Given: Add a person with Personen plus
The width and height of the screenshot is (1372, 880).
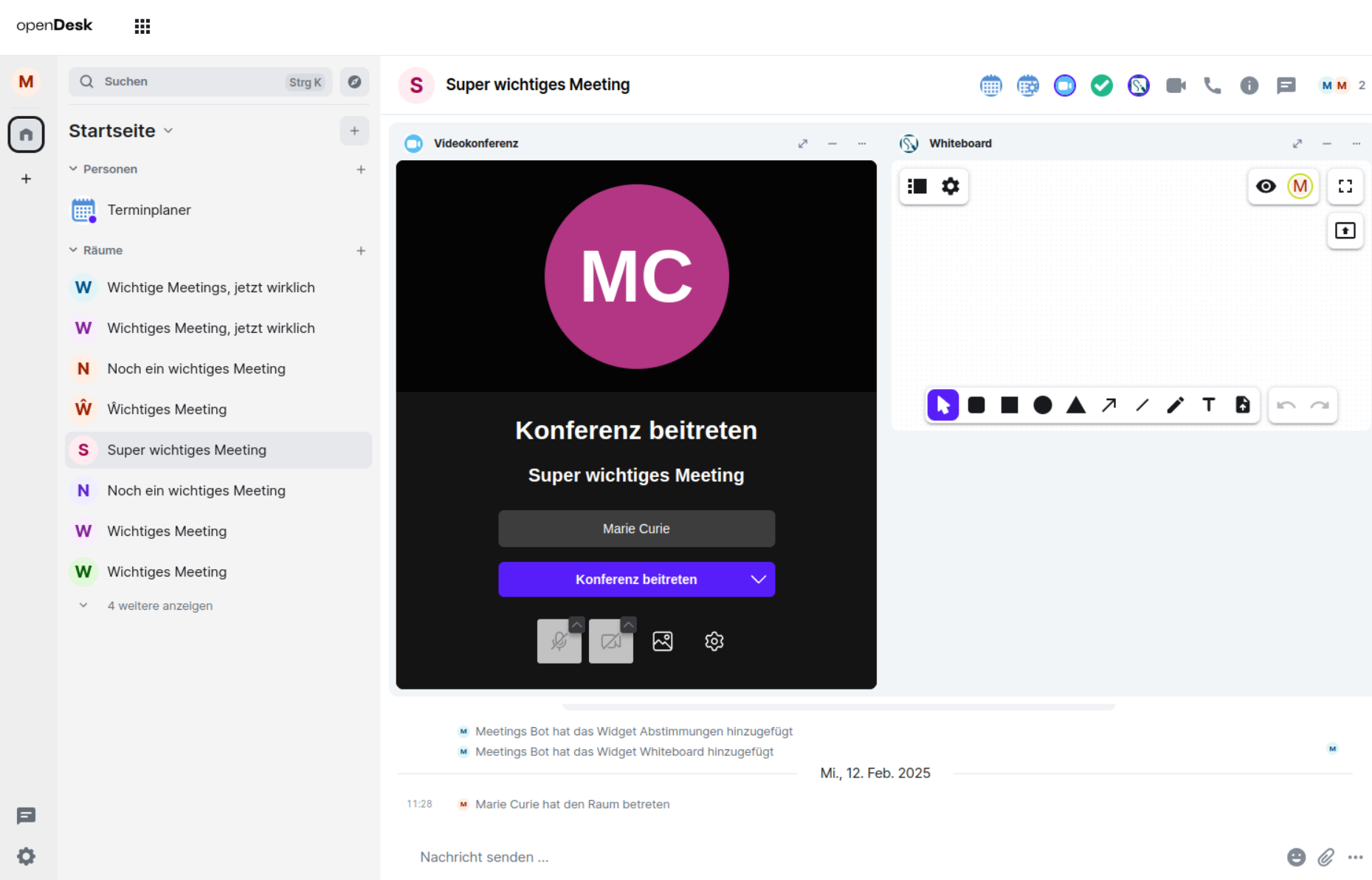Looking at the screenshot, I should pos(361,169).
